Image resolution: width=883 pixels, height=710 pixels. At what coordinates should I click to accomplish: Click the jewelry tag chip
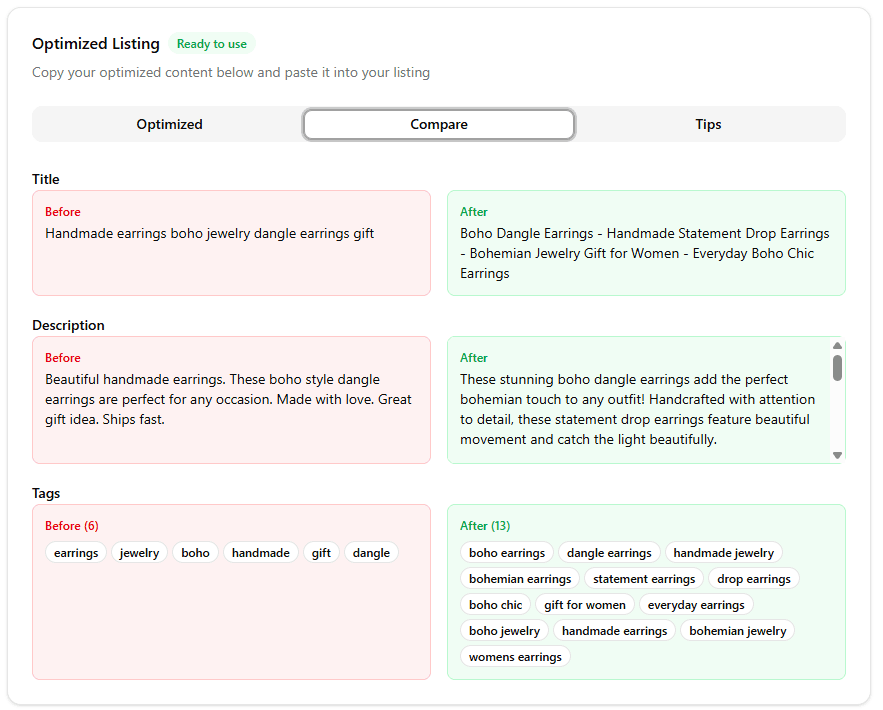138,552
